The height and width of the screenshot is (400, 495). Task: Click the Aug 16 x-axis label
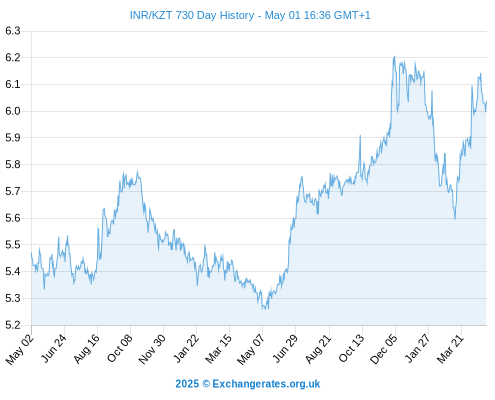coord(86,349)
